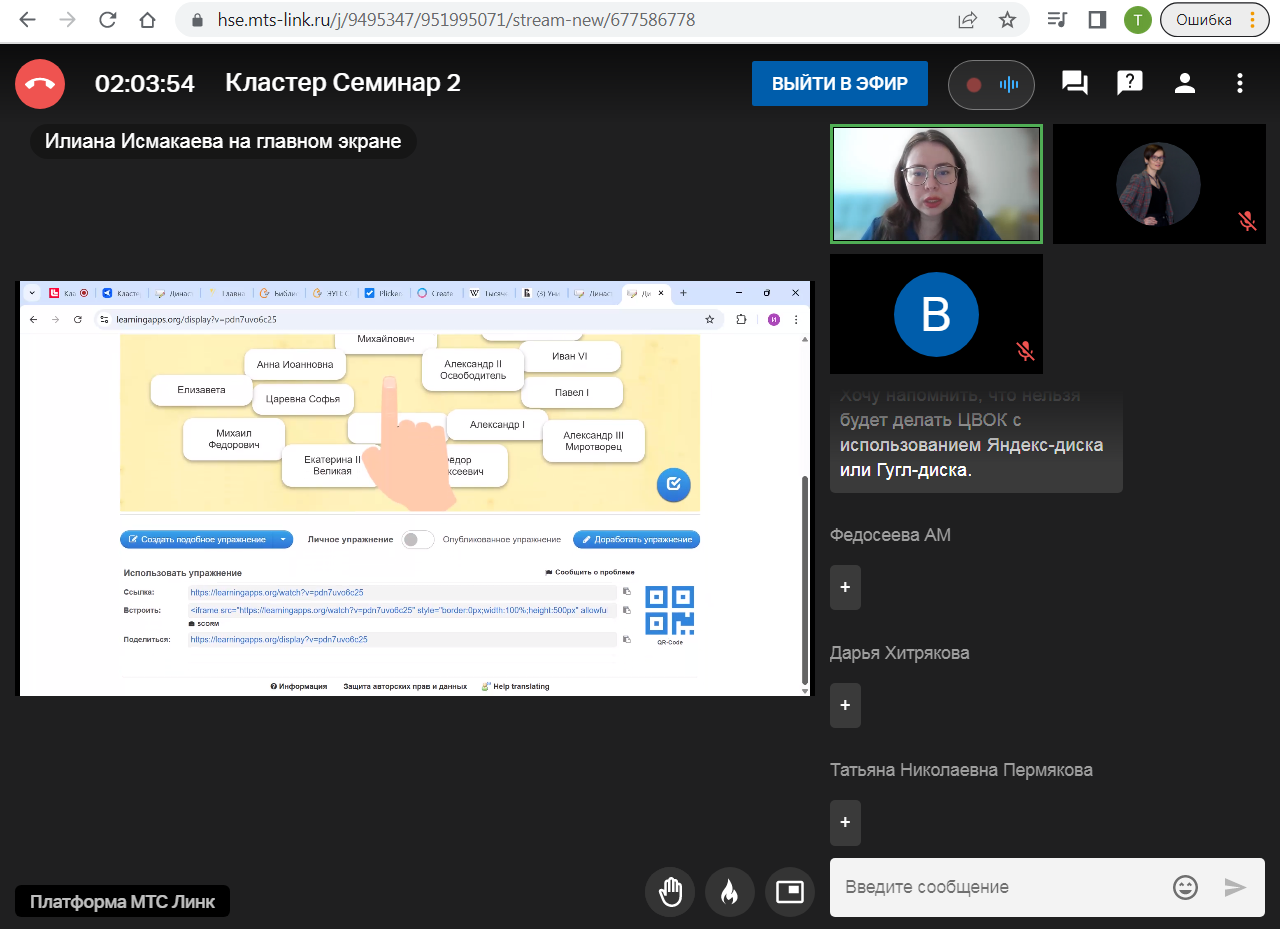The width and height of the screenshot is (1280, 929).
Task: Expand options under Федосеева АМ
Action: pyautogui.click(x=845, y=587)
